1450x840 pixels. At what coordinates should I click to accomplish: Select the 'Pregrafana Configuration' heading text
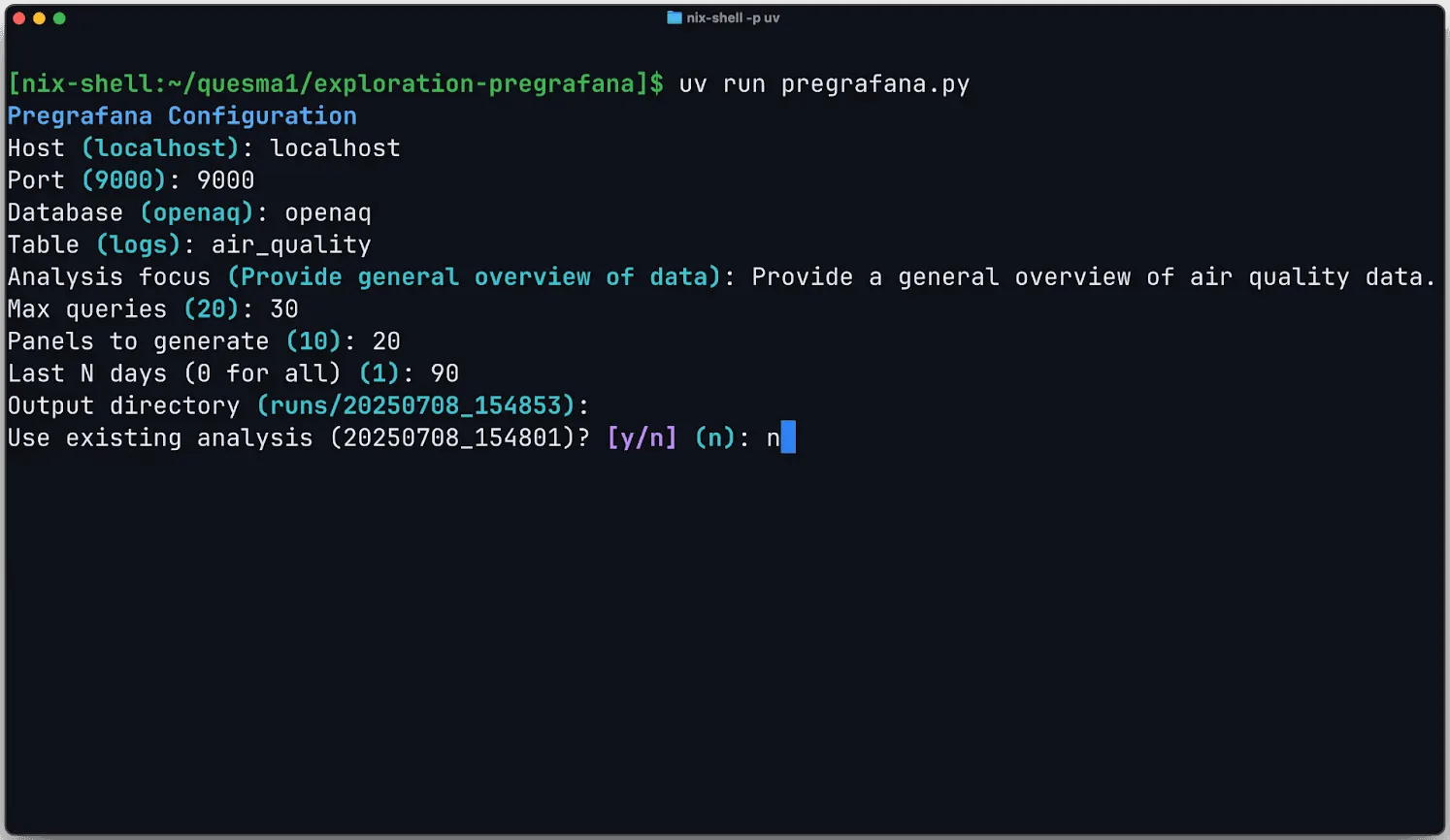pos(181,115)
